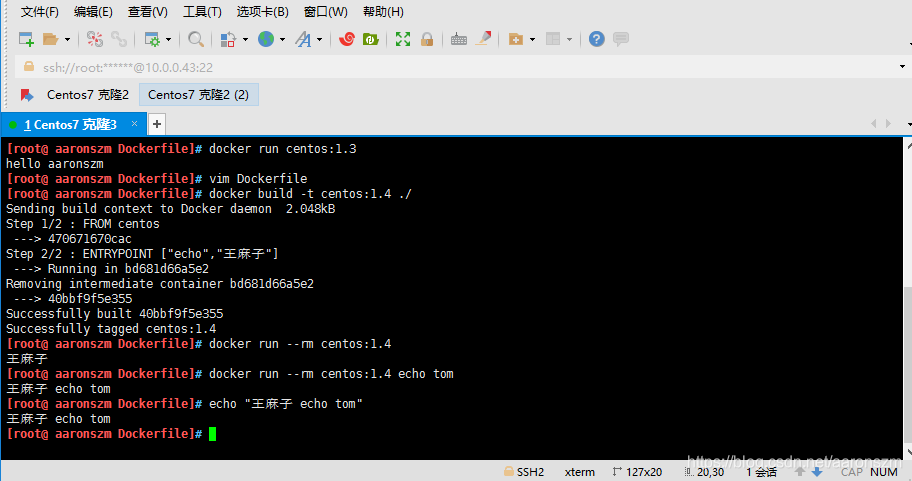Toggle full screen mode icon

[x=402, y=39]
